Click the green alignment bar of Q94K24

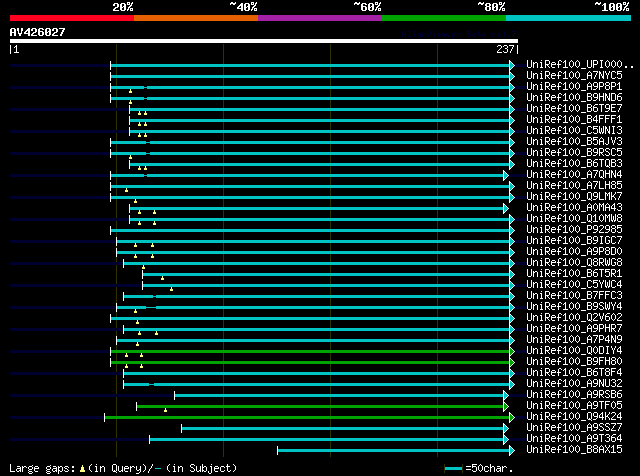[x=307, y=418]
